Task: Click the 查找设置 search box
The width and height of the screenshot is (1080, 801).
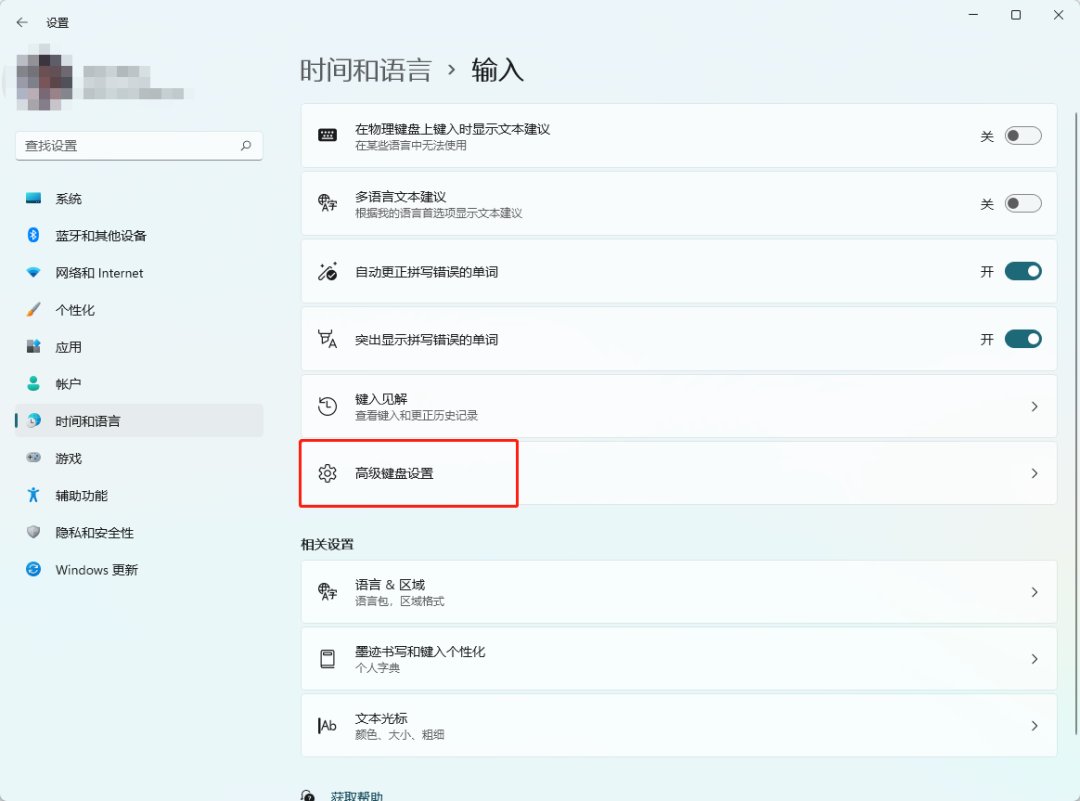Action: click(139, 146)
